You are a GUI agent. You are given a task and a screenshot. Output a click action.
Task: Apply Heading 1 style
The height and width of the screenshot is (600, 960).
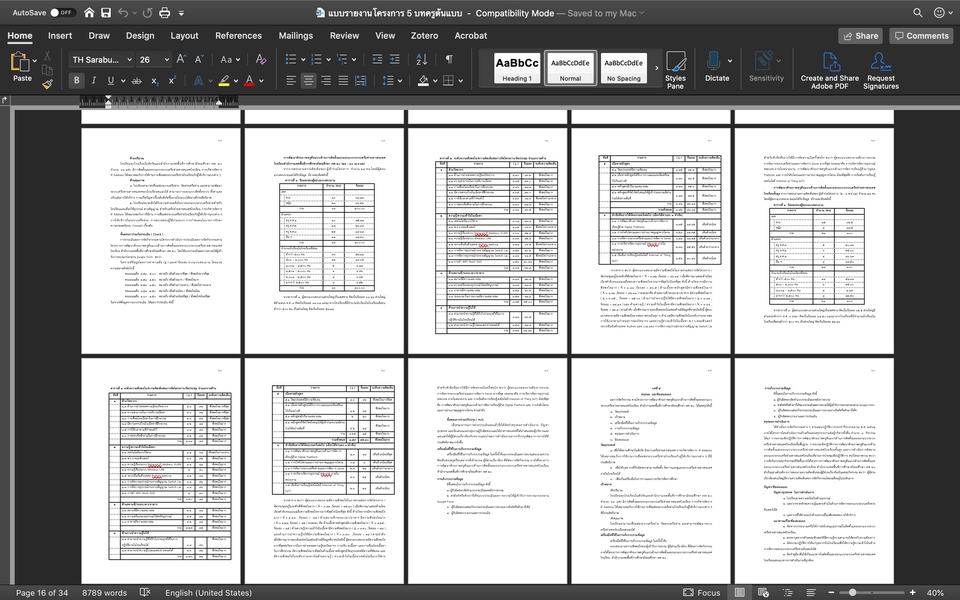pos(517,67)
